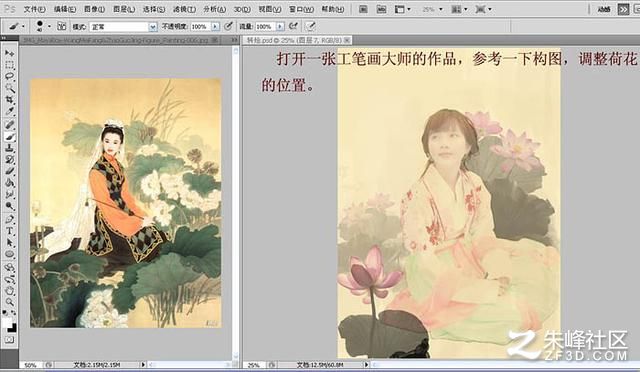Click the workspace switcher double-arrow button

click(623, 9)
